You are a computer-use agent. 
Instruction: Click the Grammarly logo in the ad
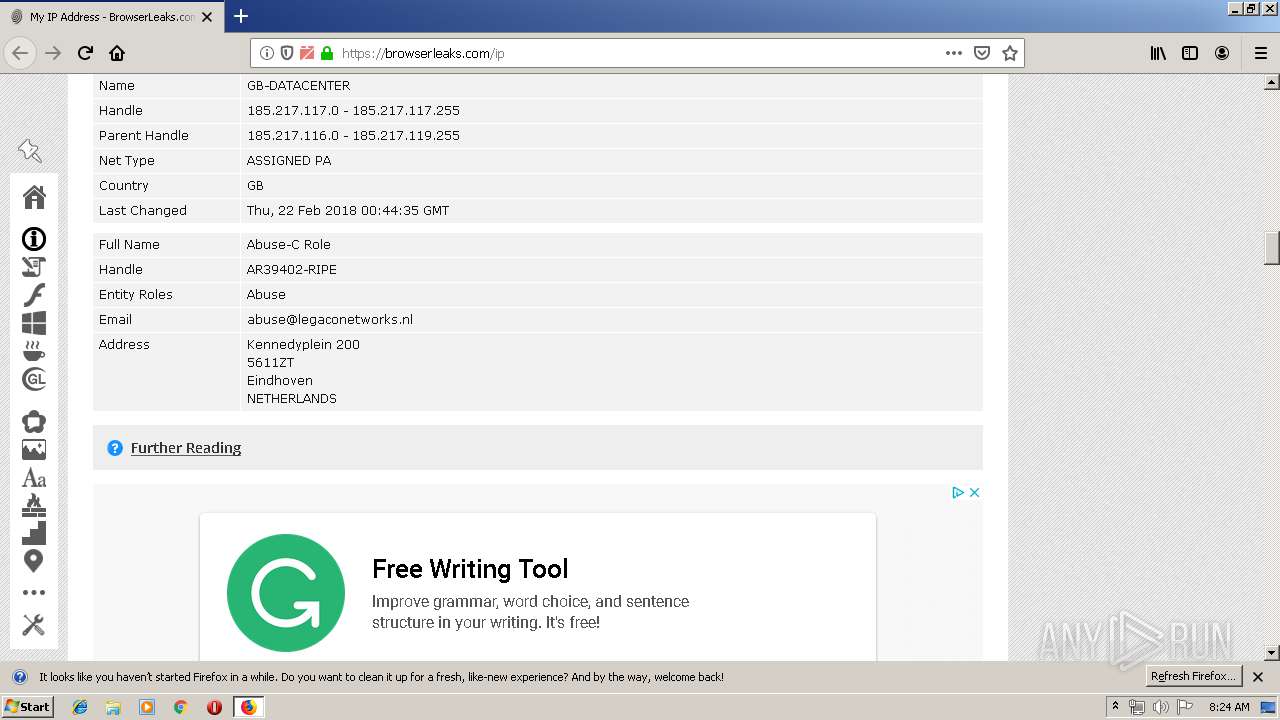[x=286, y=593]
